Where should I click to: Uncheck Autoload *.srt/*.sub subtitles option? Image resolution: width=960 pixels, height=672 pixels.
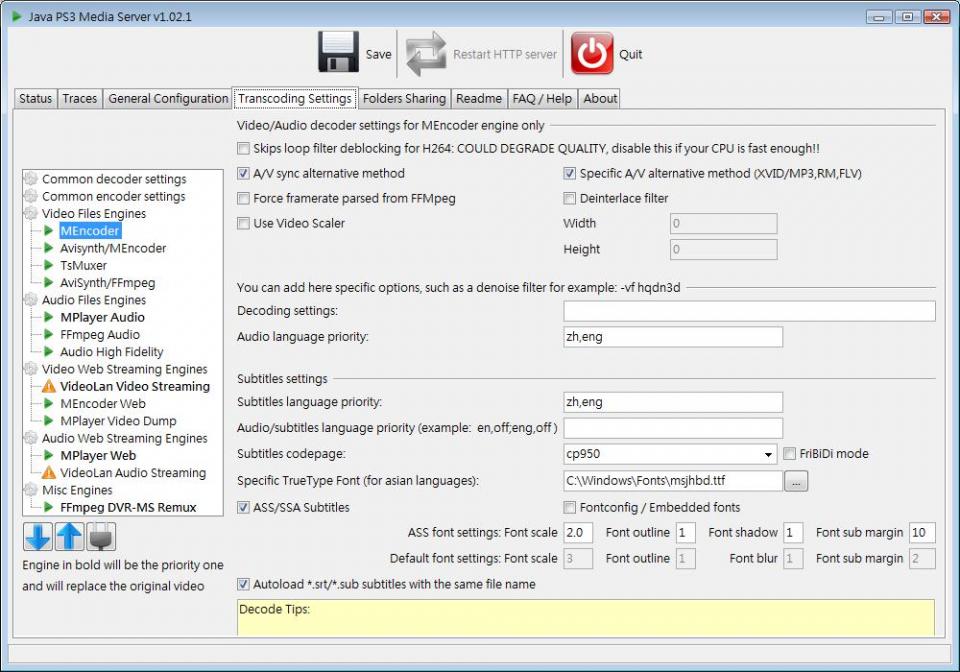pos(244,584)
